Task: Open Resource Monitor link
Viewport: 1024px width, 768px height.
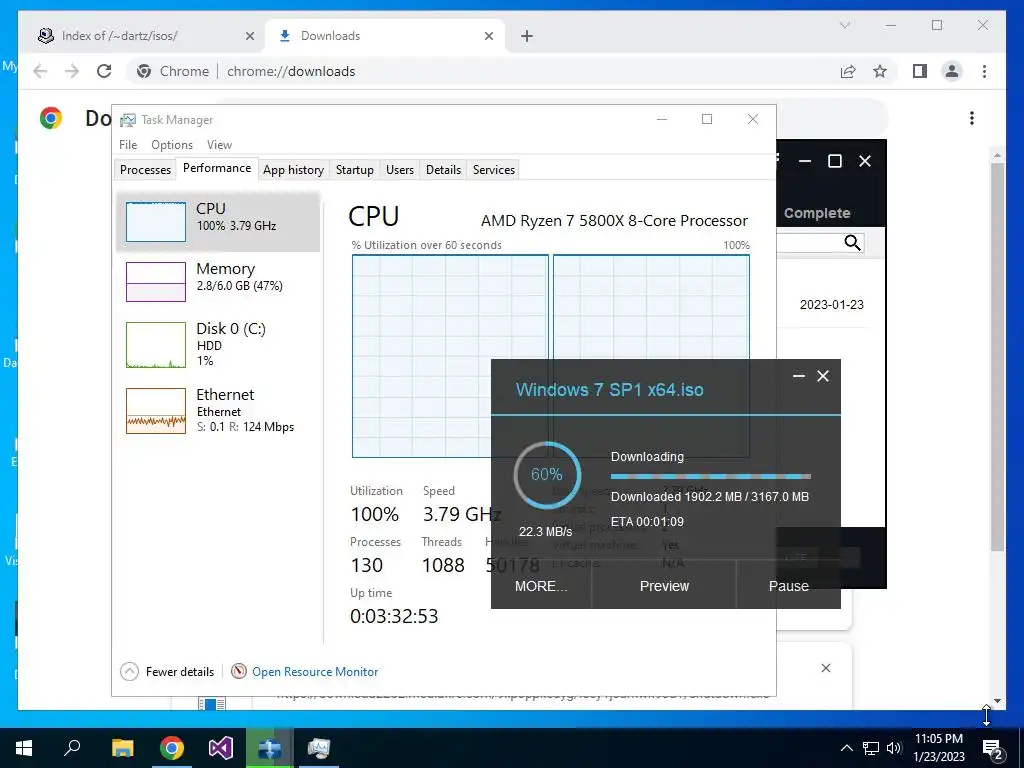Action: pos(315,671)
